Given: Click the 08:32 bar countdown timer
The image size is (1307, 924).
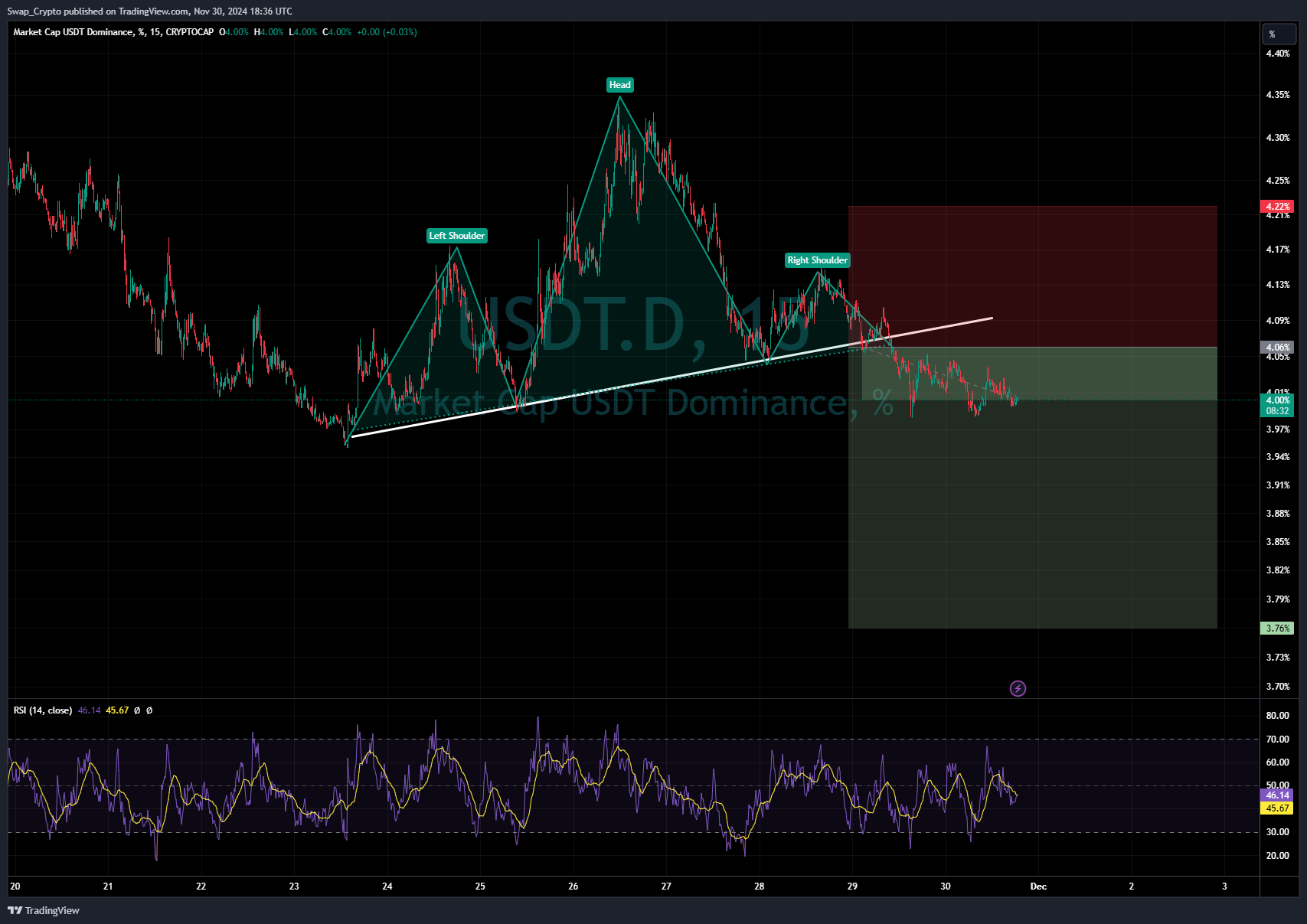Looking at the screenshot, I should [x=1277, y=411].
